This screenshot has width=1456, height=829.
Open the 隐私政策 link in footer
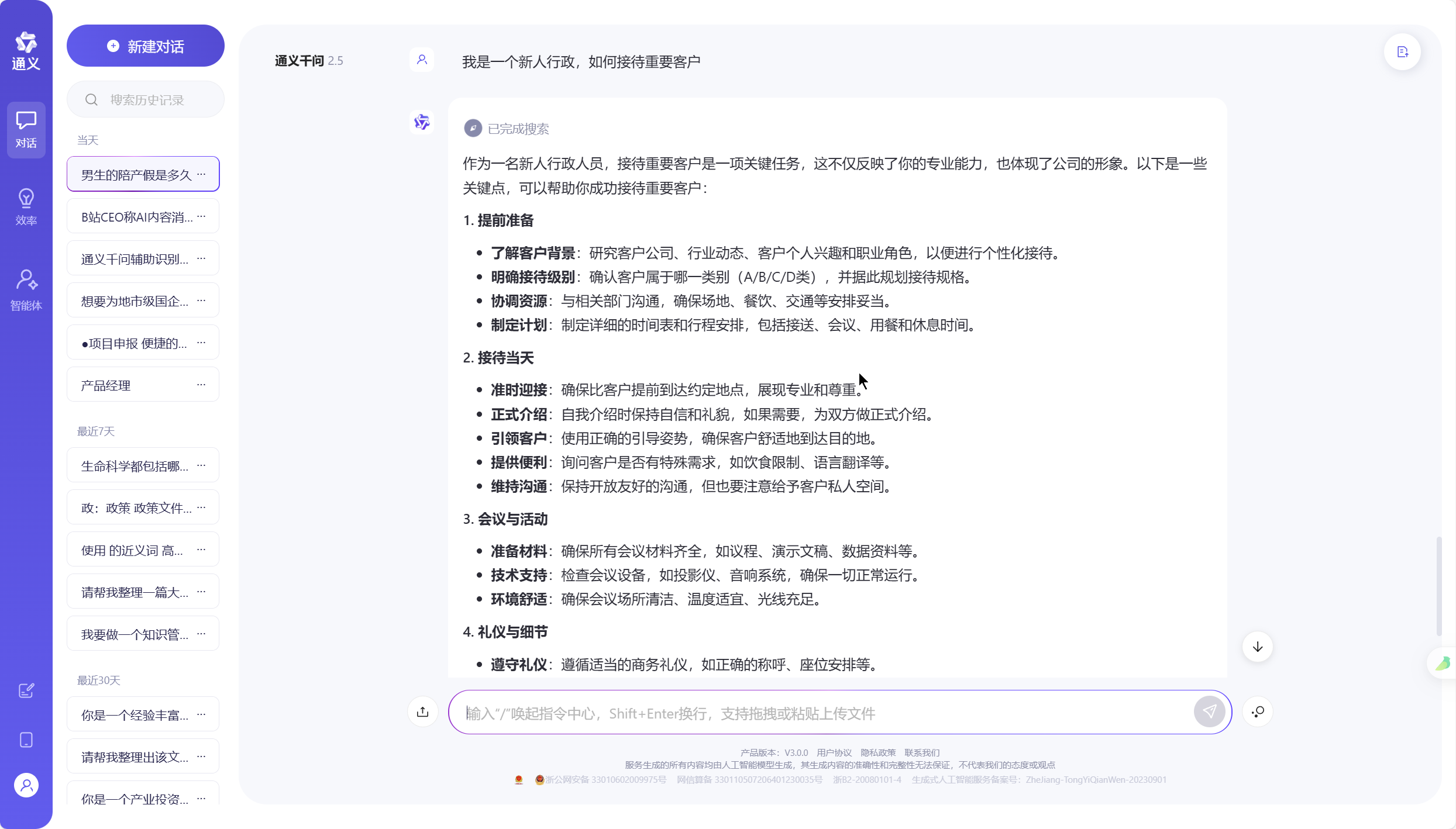point(877,752)
